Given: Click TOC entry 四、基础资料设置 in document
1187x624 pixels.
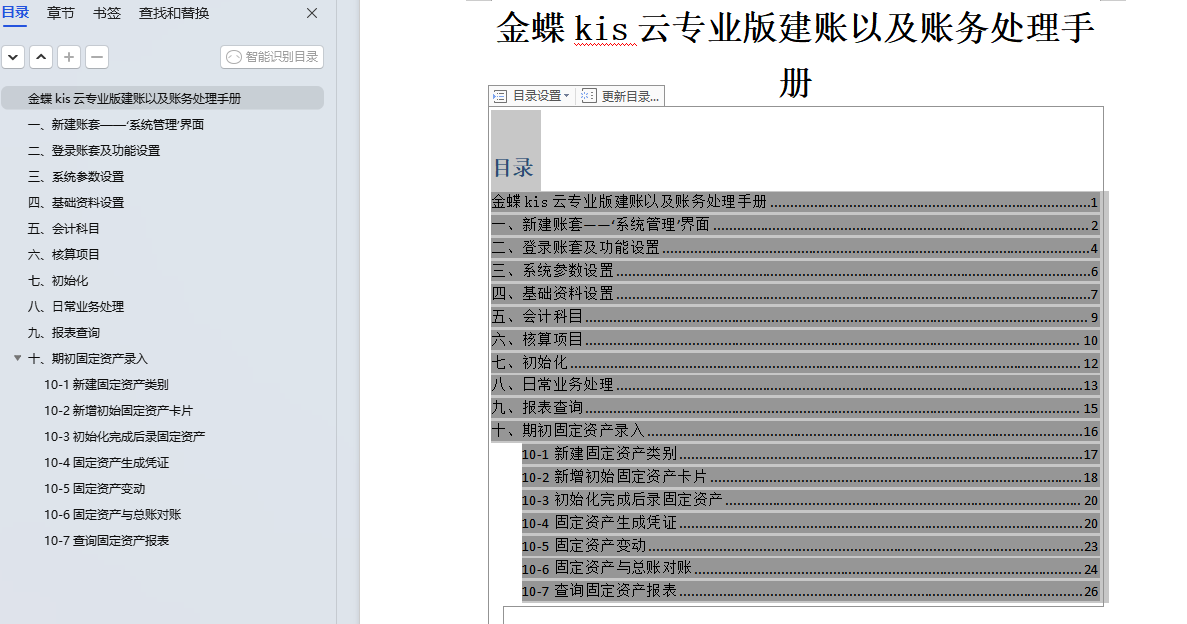Looking at the screenshot, I should [795, 294].
